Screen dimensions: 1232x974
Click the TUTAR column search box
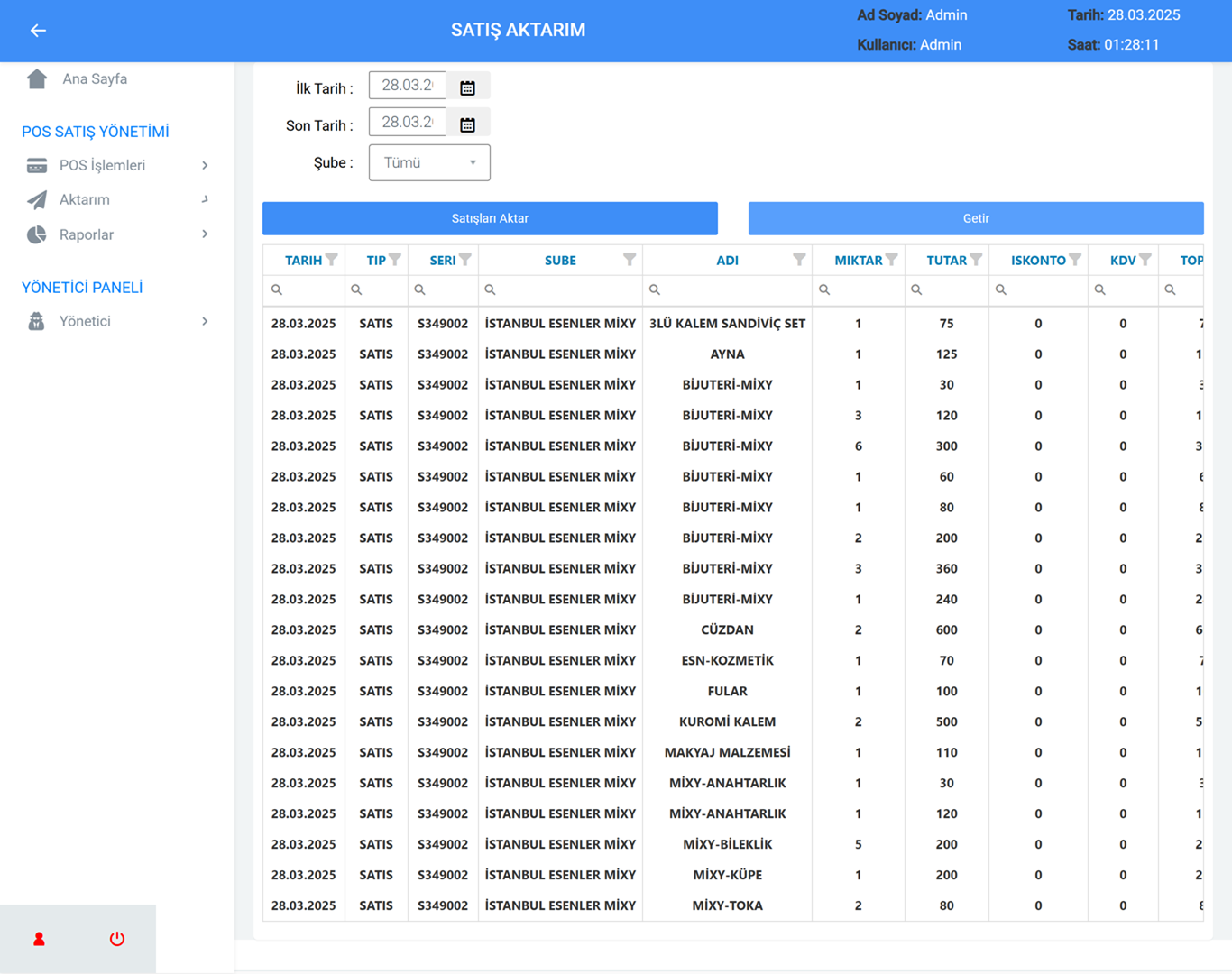946,290
